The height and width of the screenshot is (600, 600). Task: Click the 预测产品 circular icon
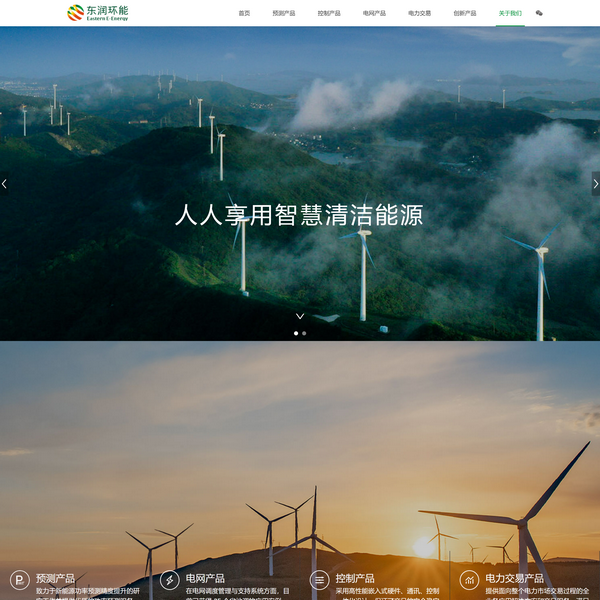tap(19, 580)
